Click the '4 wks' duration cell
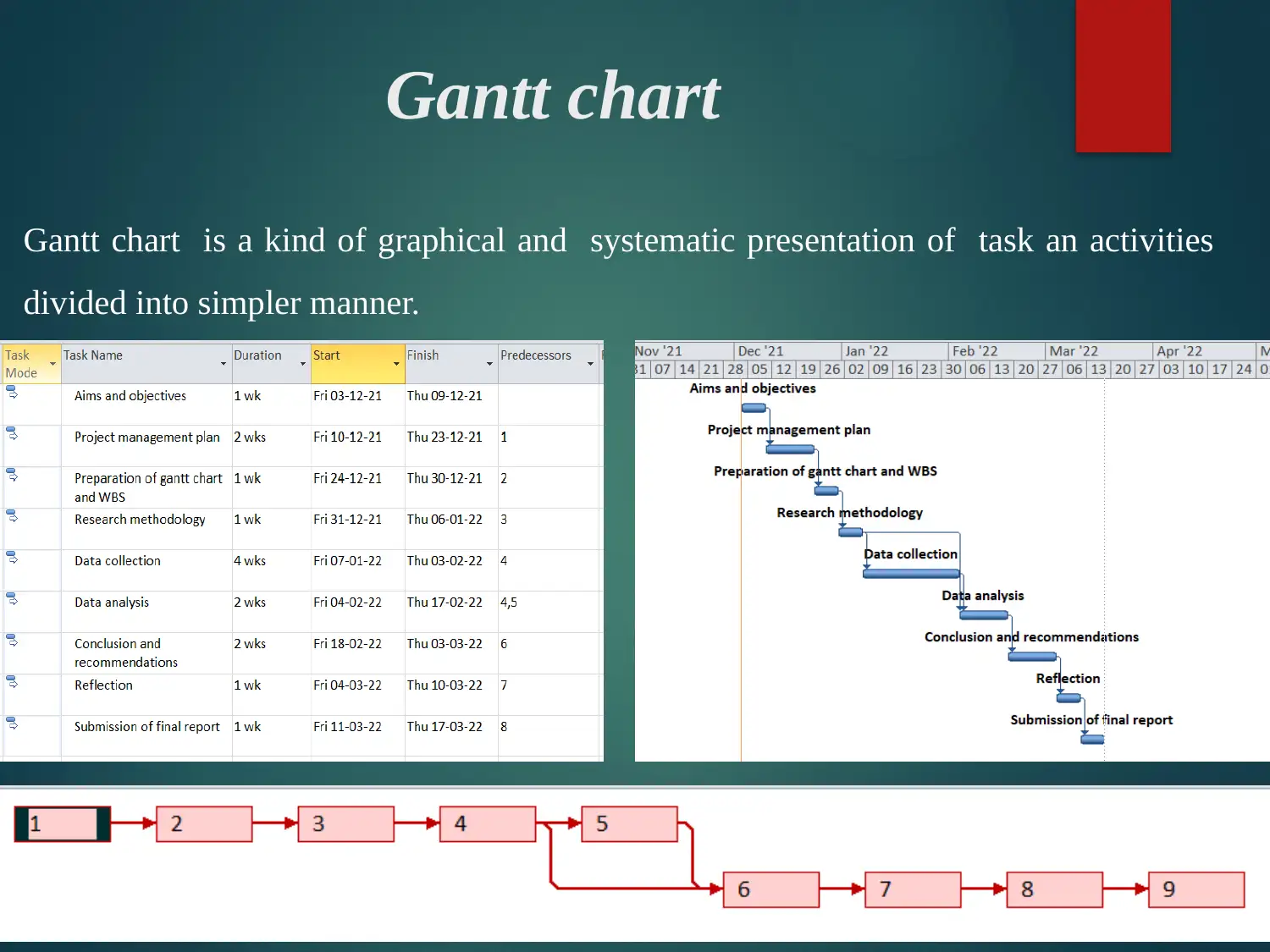 (x=271, y=570)
